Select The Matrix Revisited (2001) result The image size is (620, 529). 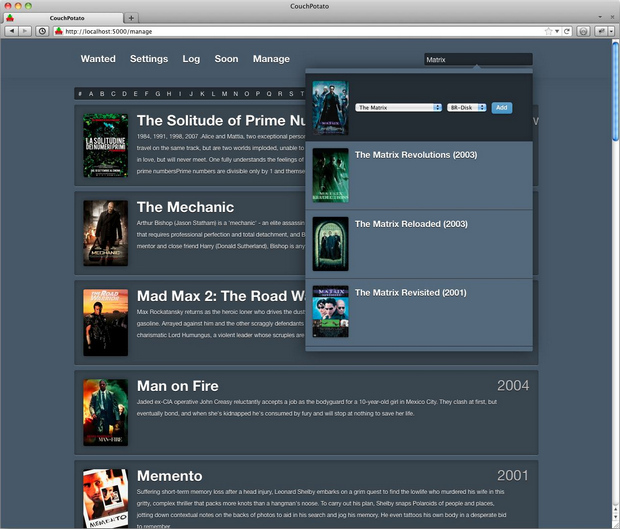coord(419,313)
